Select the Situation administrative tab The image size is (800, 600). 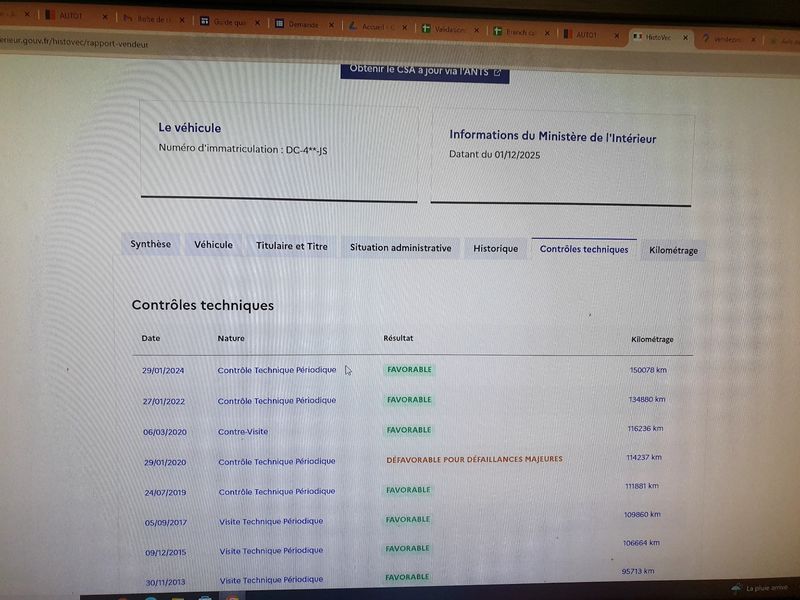pos(401,247)
